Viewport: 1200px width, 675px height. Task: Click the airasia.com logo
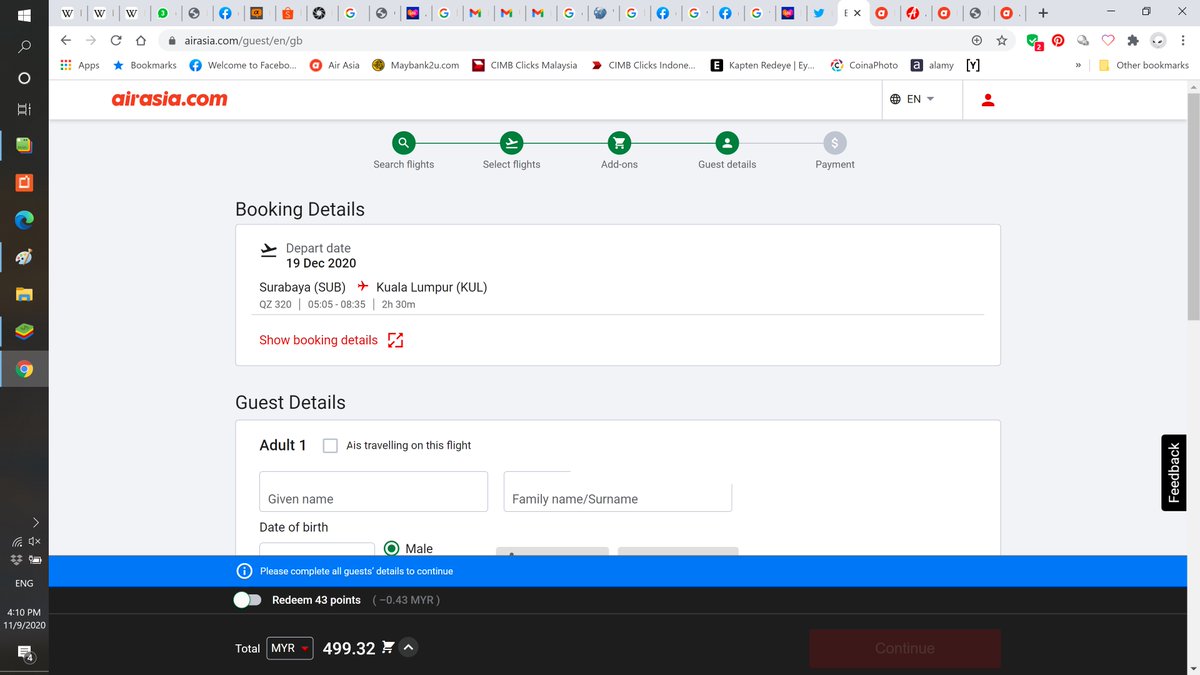(x=170, y=99)
